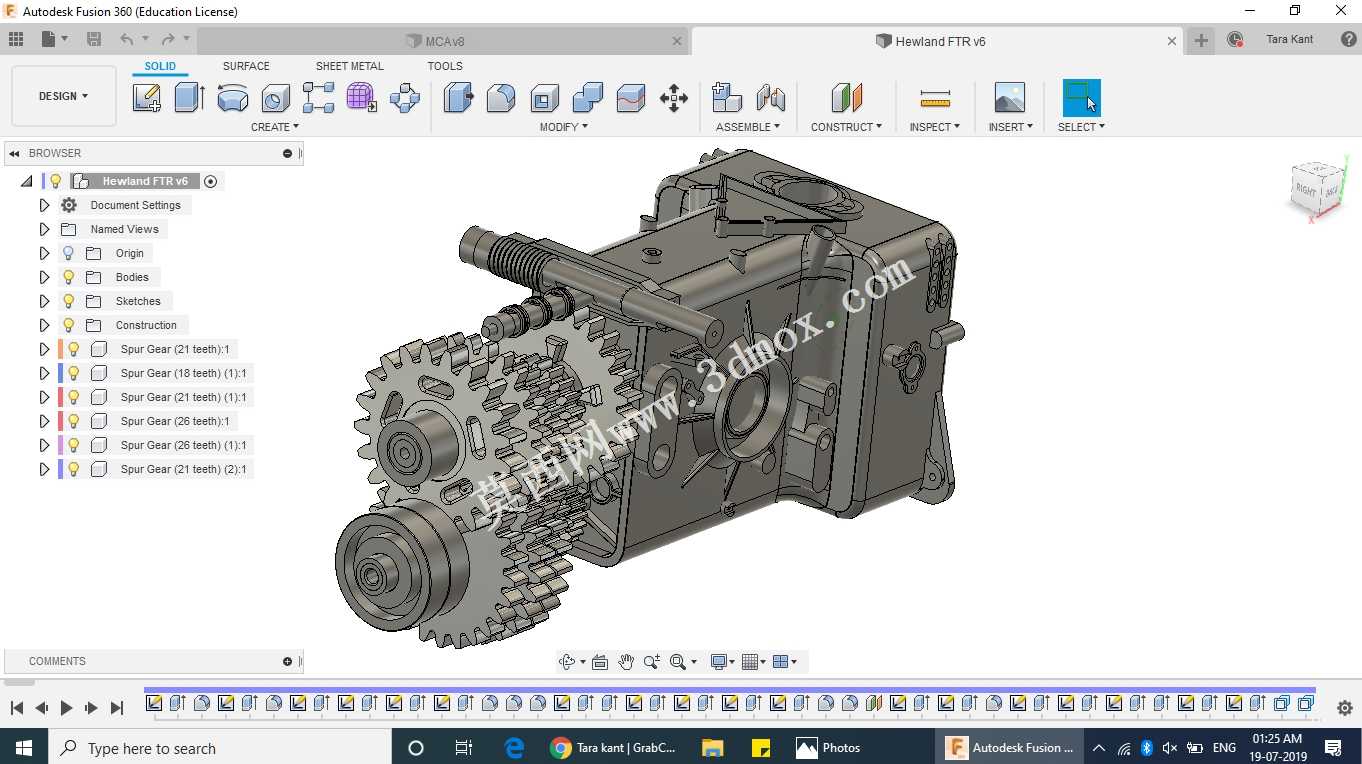Click the Look At icon

[x=600, y=662]
